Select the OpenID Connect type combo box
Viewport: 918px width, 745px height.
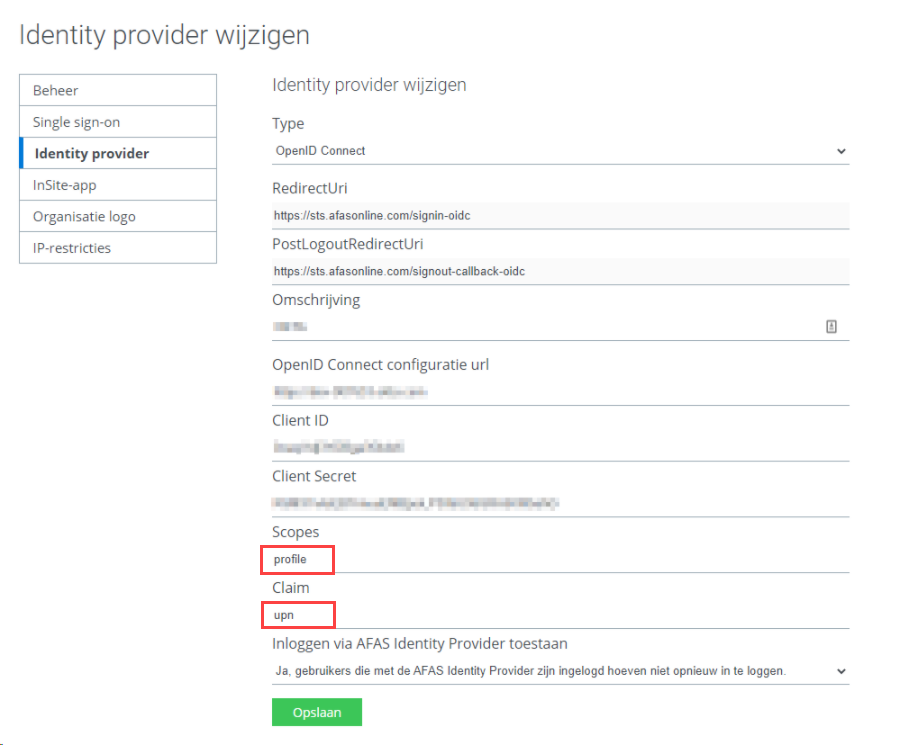[x=560, y=151]
